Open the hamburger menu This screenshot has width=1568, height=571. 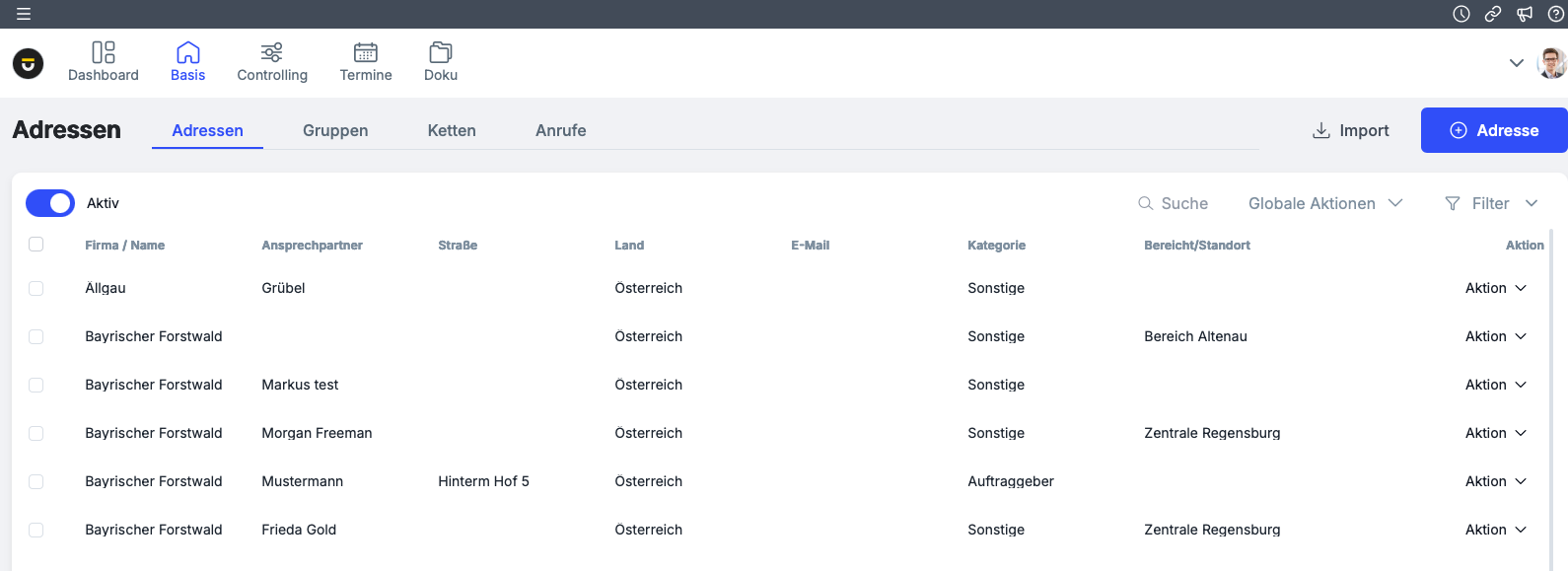pyautogui.click(x=24, y=14)
